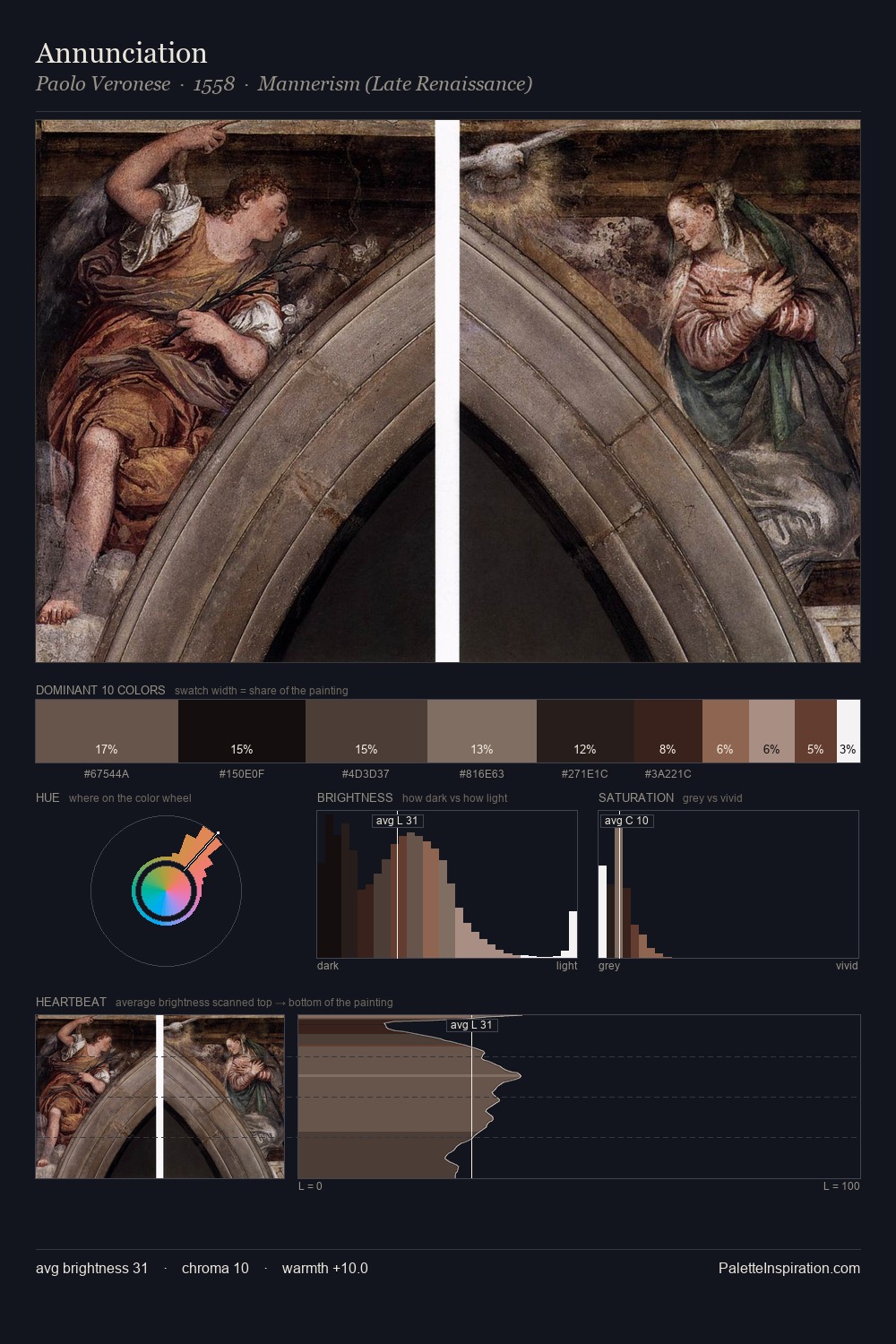Select the 13% swatch #816E63
This screenshot has width=896, height=1344.
(x=482, y=731)
